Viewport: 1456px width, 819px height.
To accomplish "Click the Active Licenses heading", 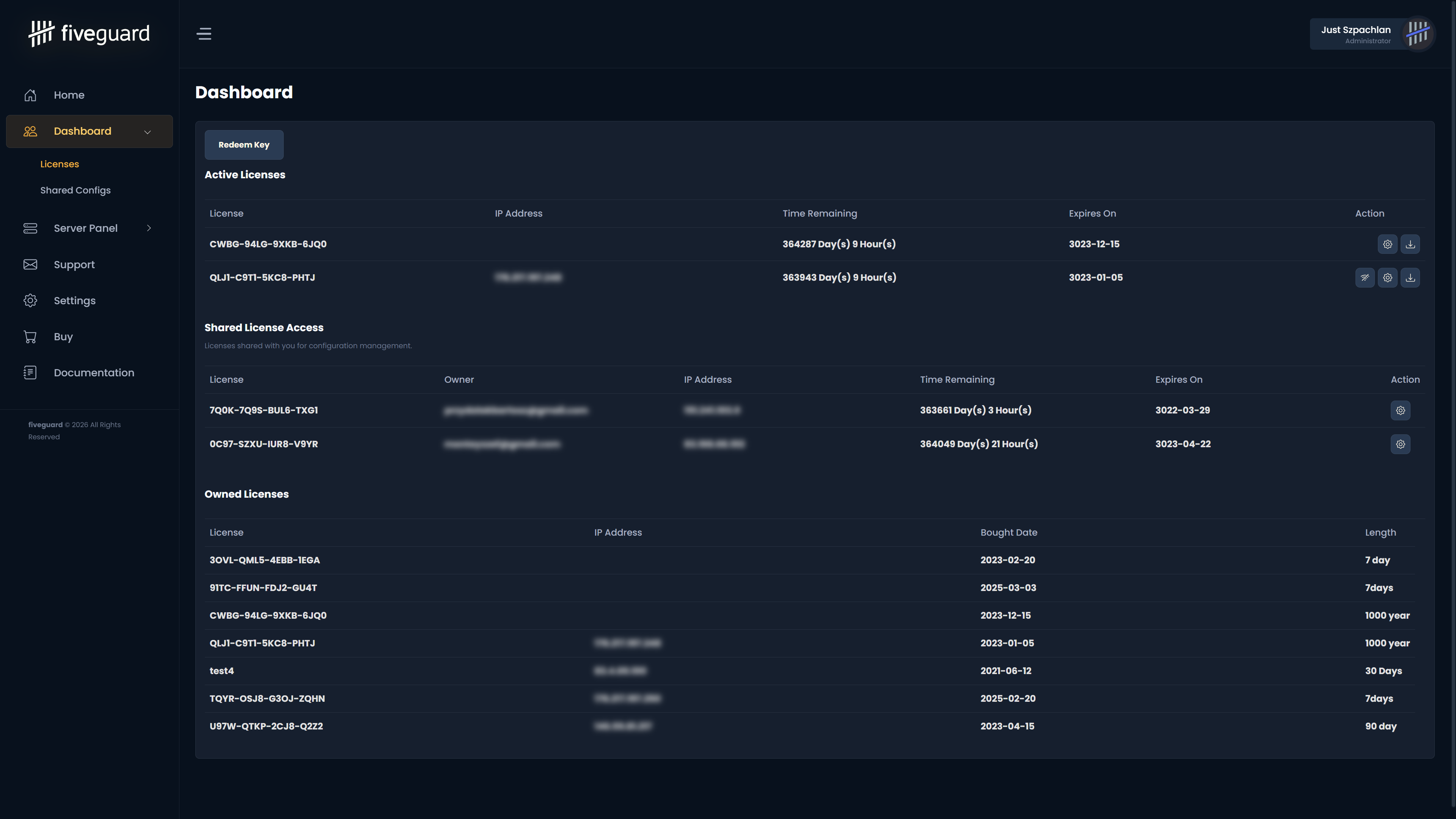I will click(245, 174).
